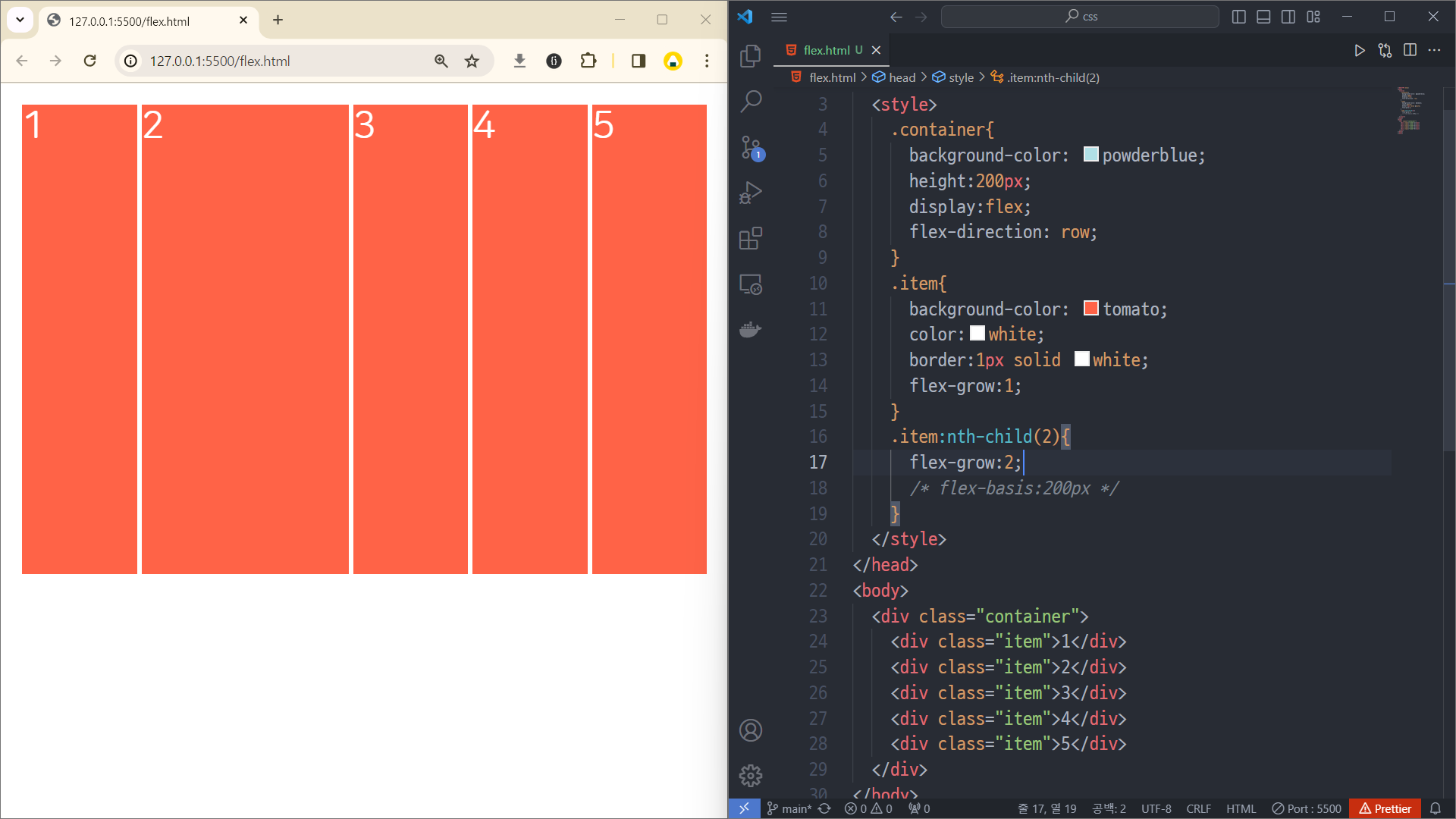Toggle the primary side bar layout button
The width and height of the screenshot is (1456, 819).
1238,17
